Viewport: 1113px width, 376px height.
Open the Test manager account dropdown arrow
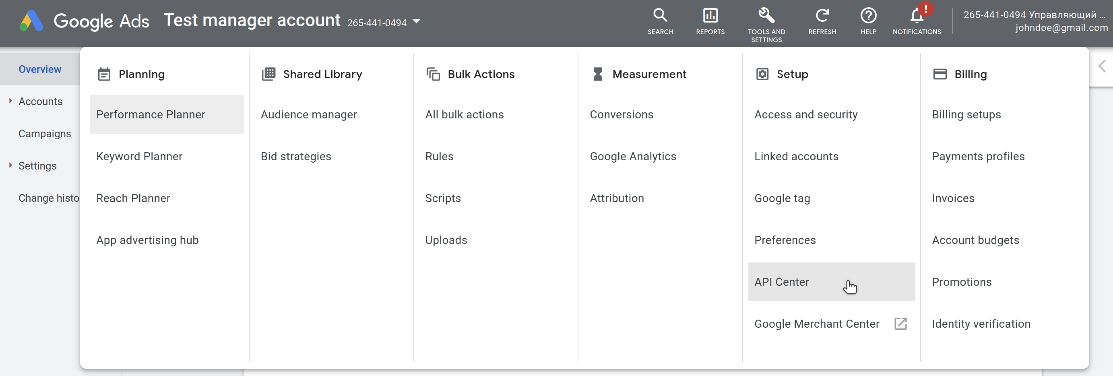click(417, 21)
